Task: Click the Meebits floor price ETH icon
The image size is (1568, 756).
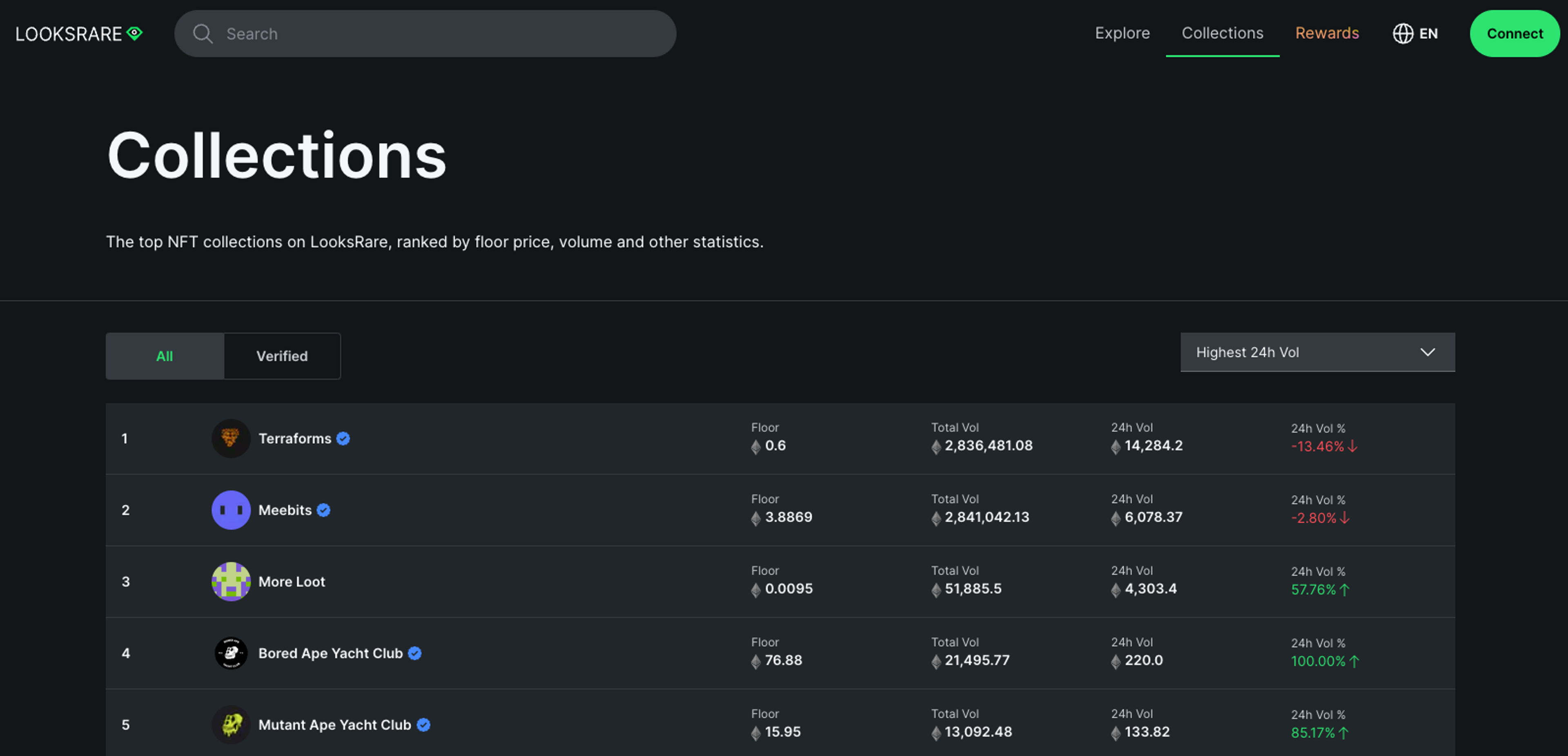Action: coord(756,518)
